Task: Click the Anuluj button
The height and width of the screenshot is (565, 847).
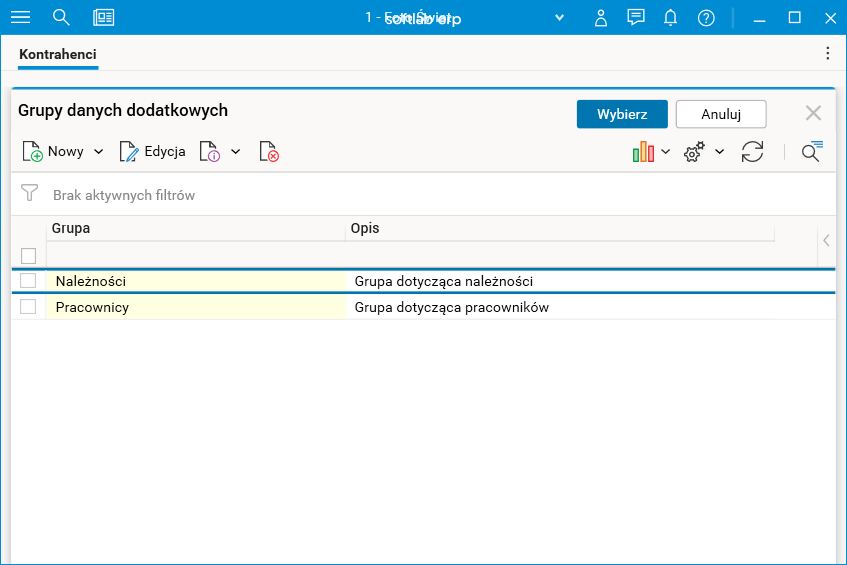Action: point(721,114)
